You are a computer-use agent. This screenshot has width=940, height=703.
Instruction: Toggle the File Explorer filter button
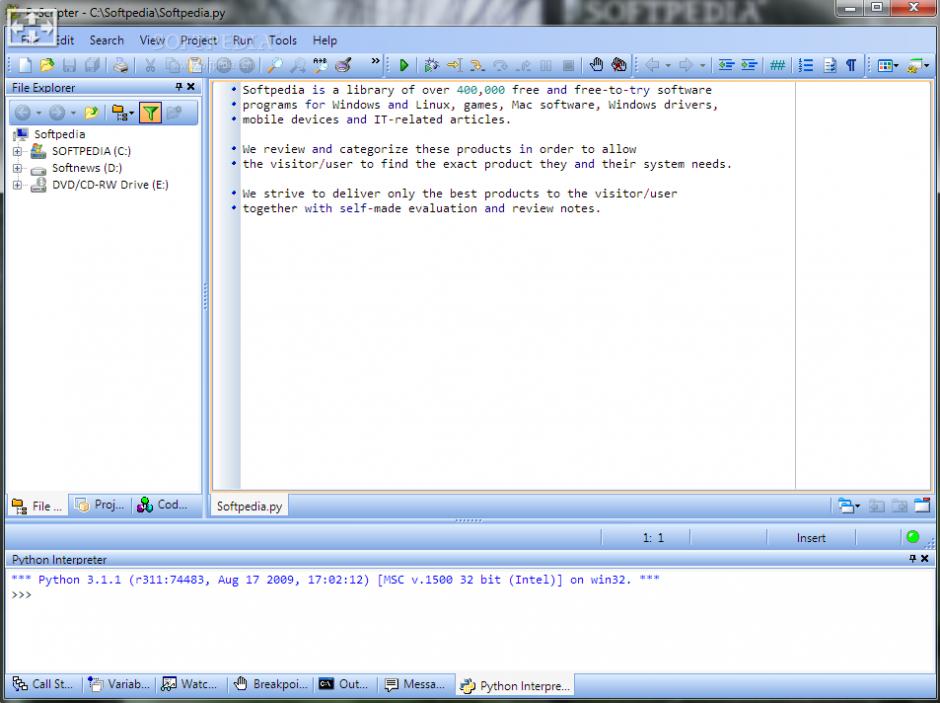(150, 113)
